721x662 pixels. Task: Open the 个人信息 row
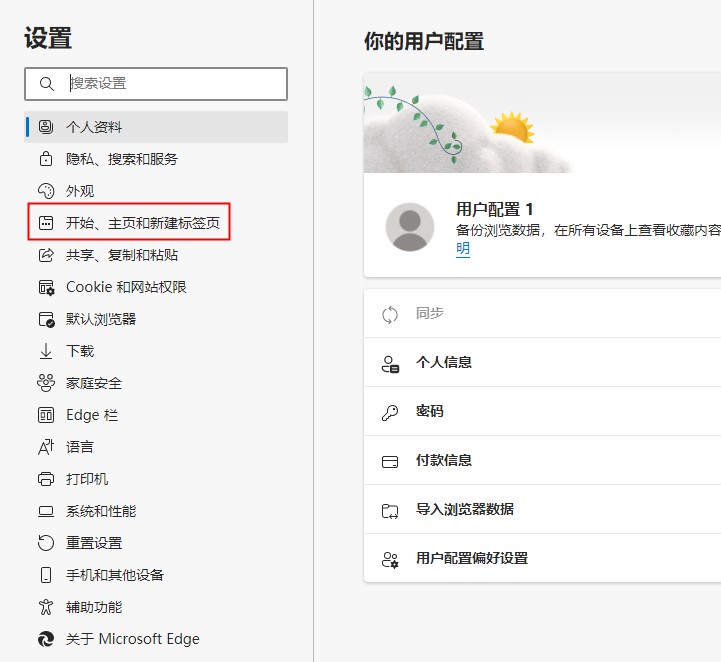[x=542, y=362]
